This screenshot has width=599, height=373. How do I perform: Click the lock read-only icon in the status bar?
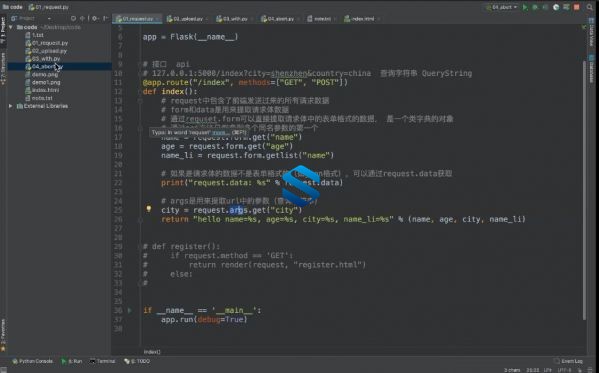coord(580,370)
